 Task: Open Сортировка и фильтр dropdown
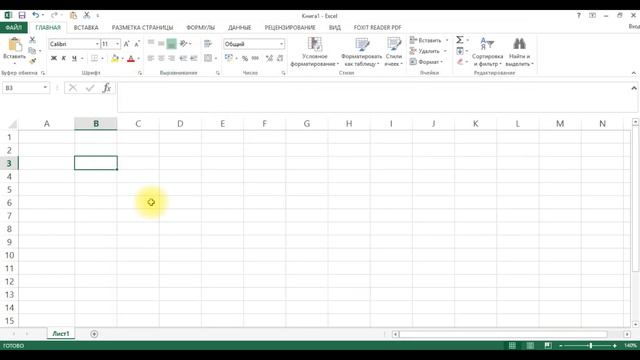coord(487,51)
